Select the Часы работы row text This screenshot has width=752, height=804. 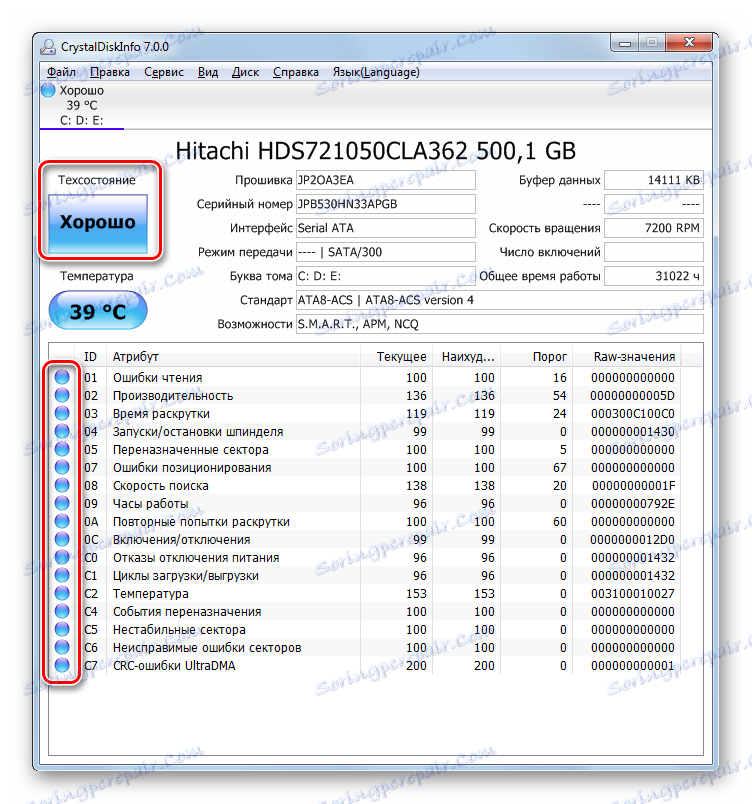tap(151, 504)
